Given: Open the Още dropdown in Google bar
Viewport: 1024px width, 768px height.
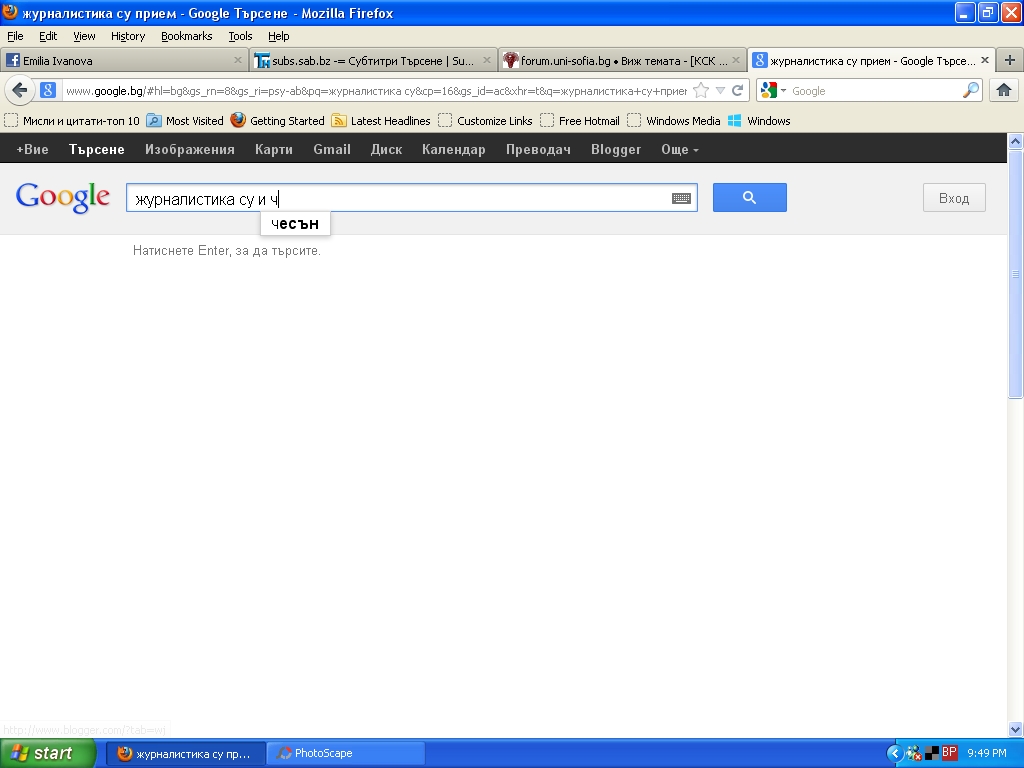Looking at the screenshot, I should [680, 150].
